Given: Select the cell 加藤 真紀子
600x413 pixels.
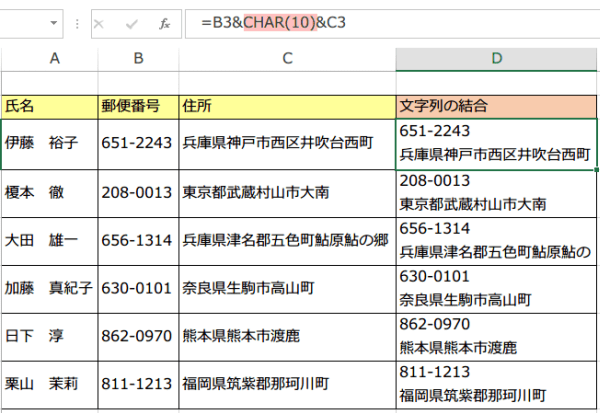Looking at the screenshot, I should coord(50,289).
